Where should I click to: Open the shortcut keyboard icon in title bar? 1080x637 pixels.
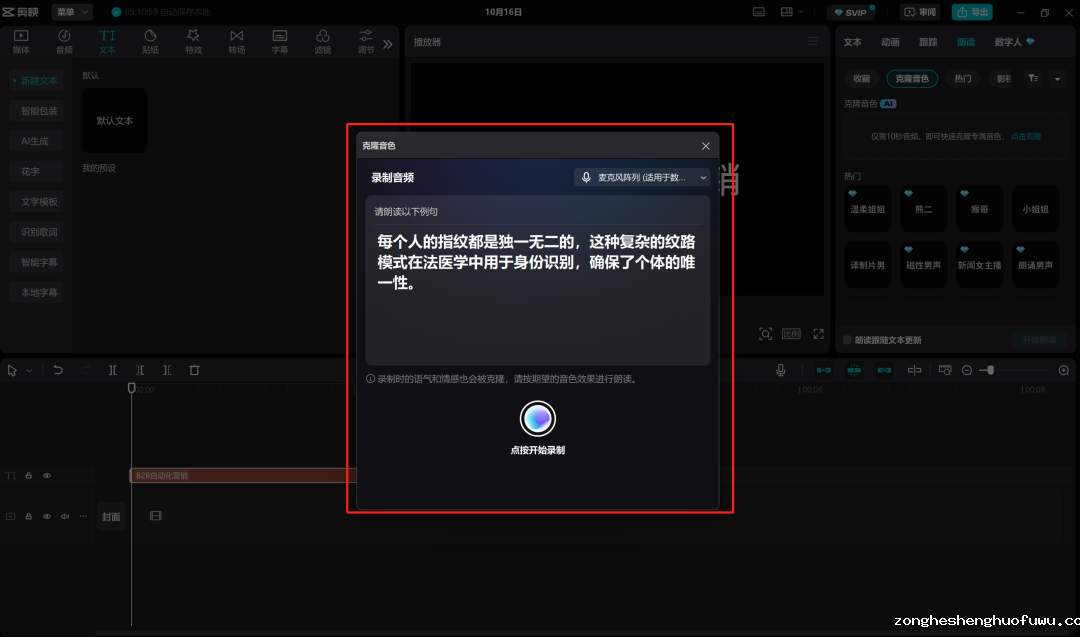point(758,12)
